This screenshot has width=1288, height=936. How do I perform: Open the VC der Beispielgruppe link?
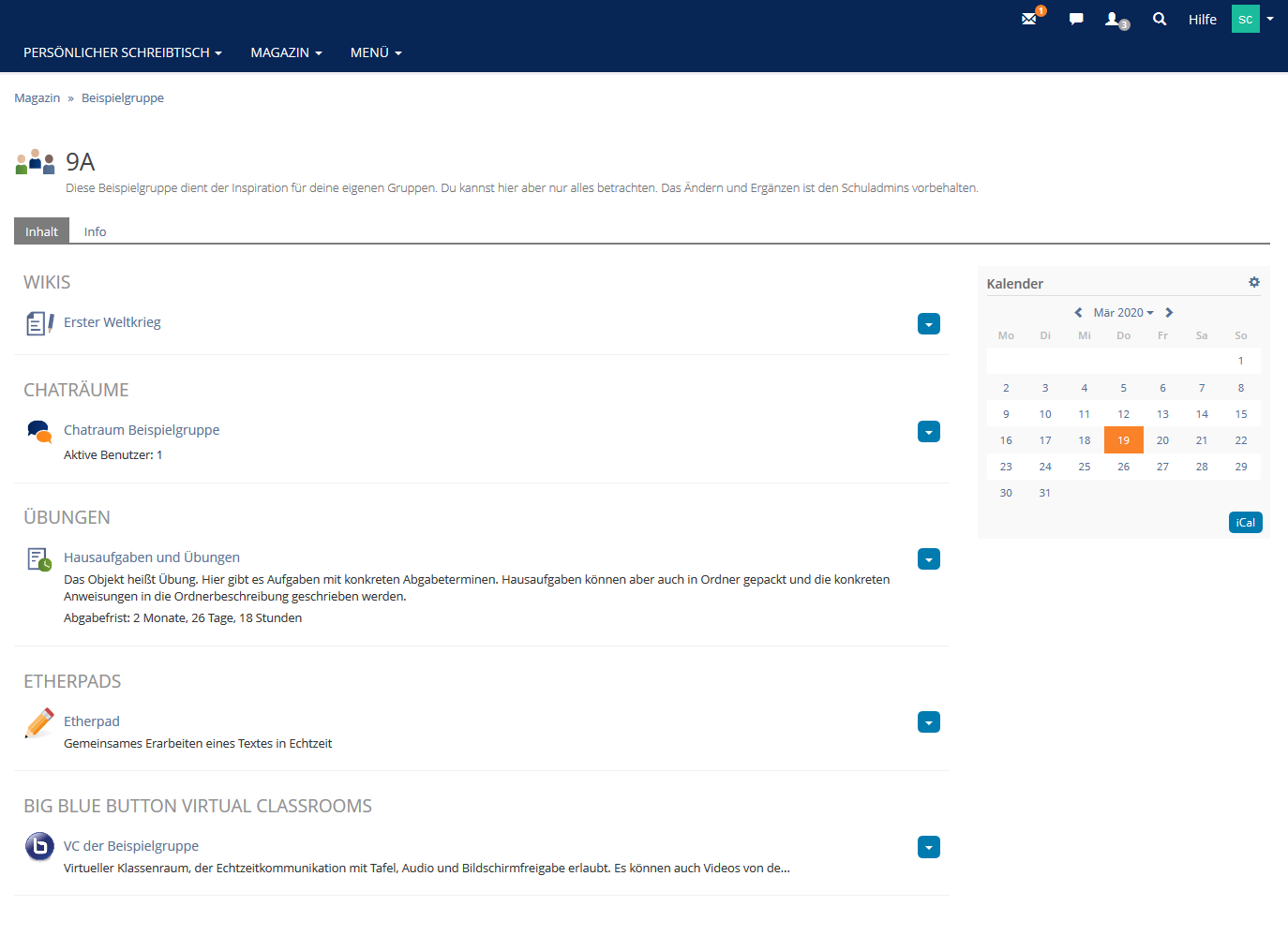point(131,846)
